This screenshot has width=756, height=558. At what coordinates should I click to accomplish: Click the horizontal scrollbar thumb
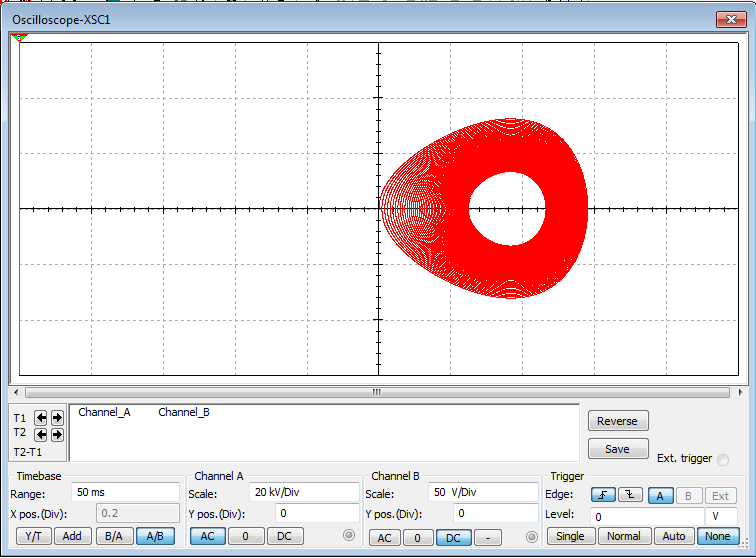click(x=377, y=393)
